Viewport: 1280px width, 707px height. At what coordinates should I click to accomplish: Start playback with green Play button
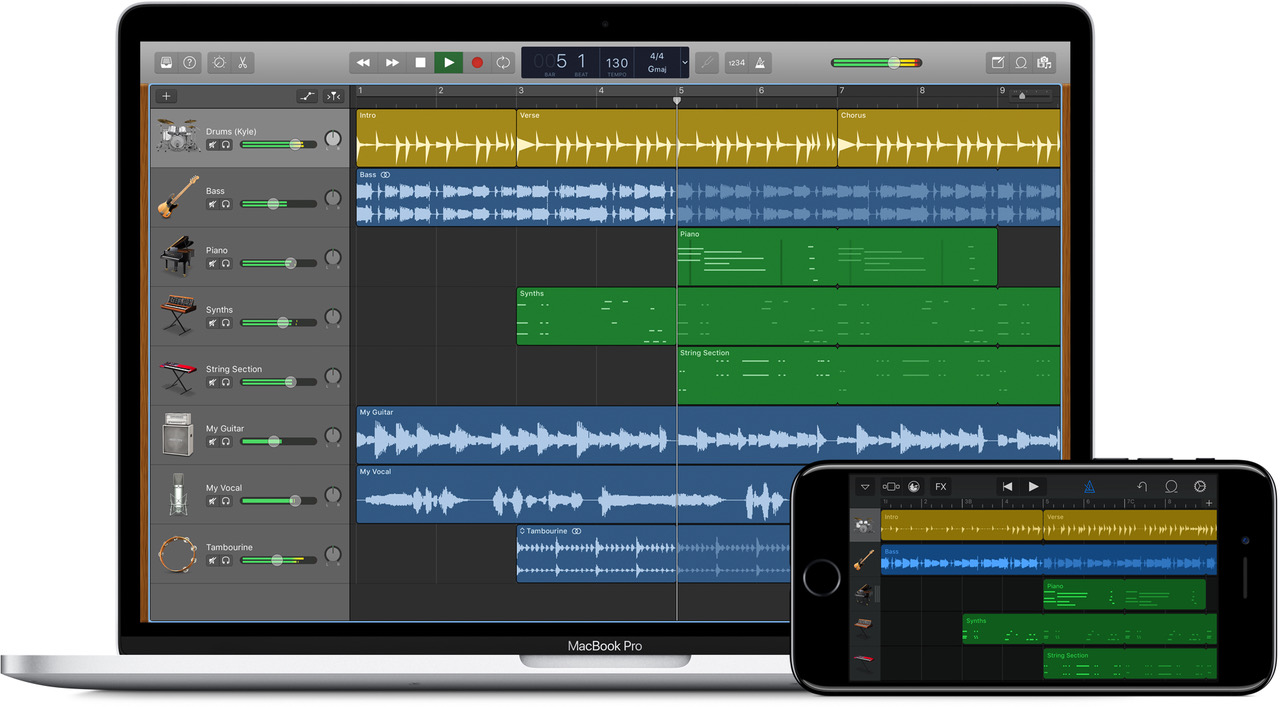point(449,63)
